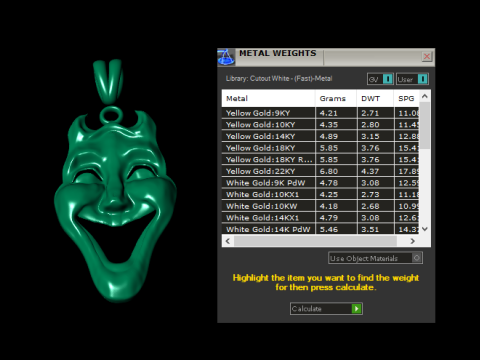
Task: Click the horizontal scroll left arrow
Action: [x=228, y=241]
